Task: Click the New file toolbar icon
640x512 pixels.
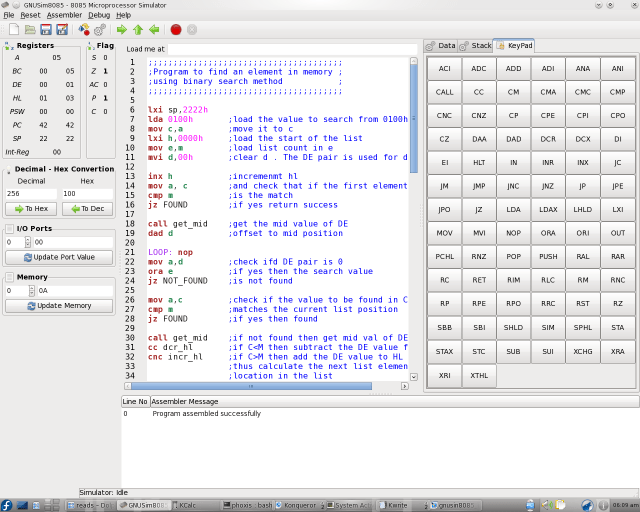Action: coord(13,29)
